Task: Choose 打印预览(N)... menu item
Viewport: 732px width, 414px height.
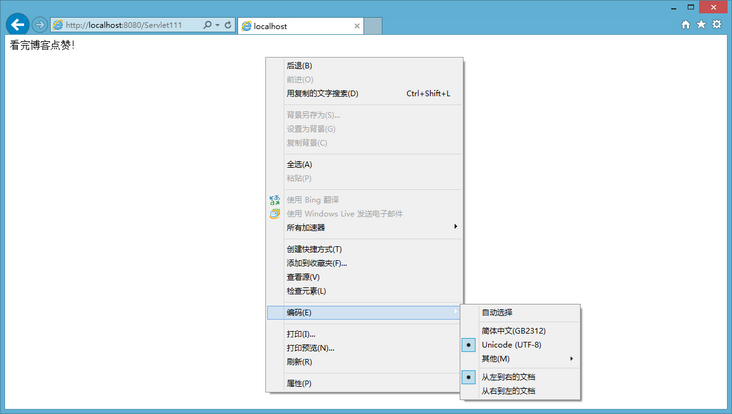Action: (364, 348)
